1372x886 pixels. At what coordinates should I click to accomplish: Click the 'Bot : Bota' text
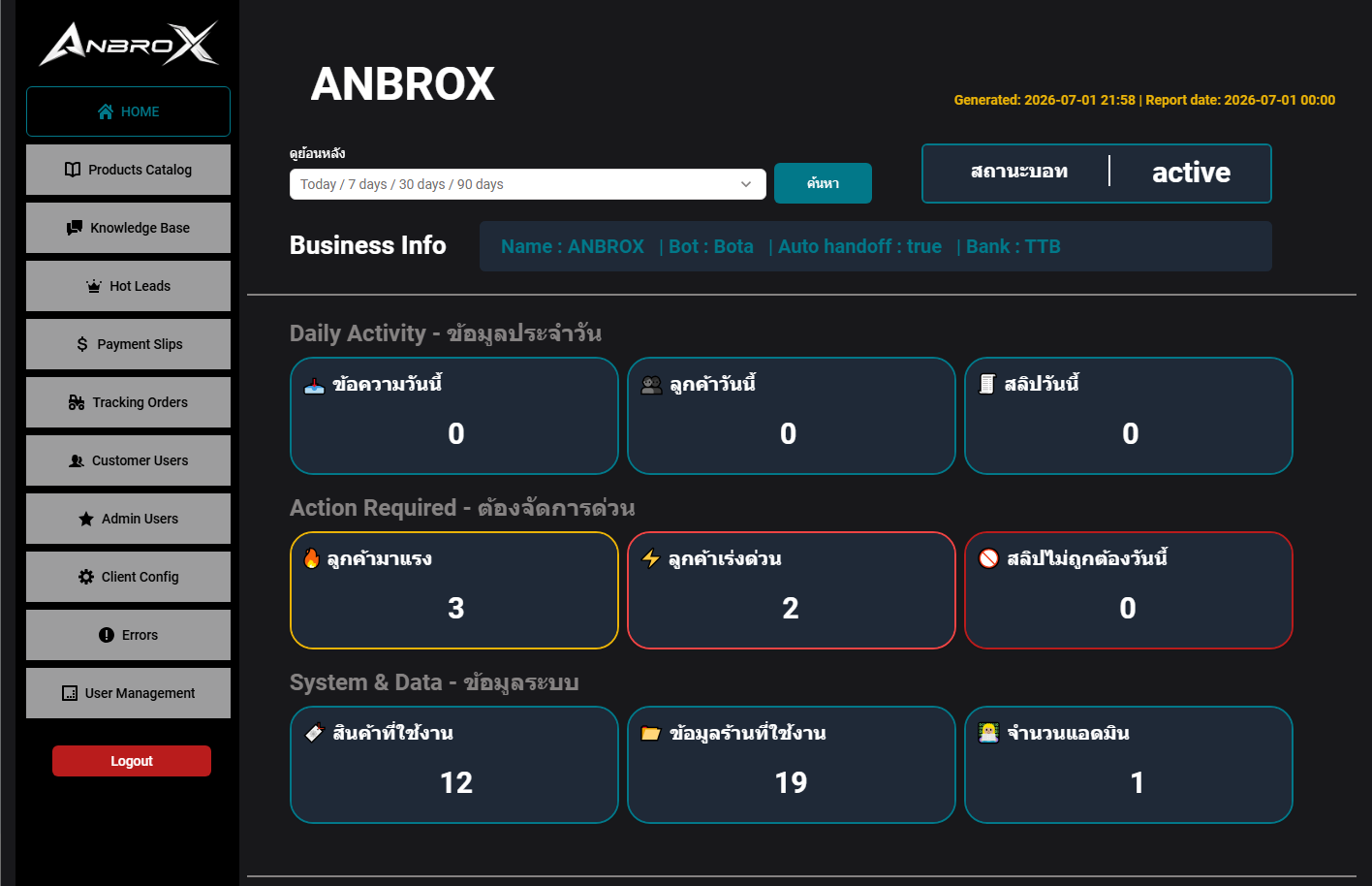click(x=711, y=246)
